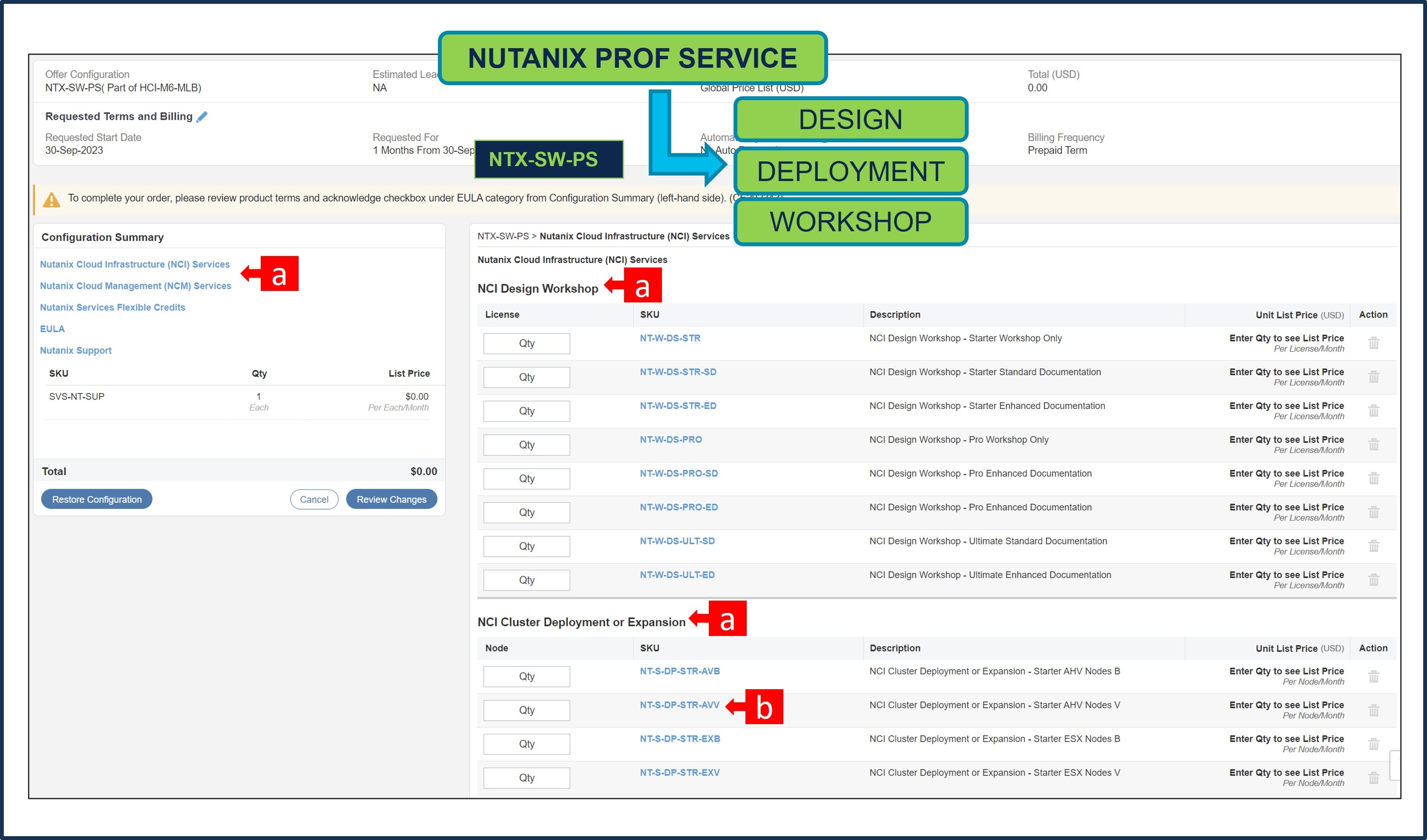Screen dimensions: 1427x840
Task: Remove NT-W-DS-STR-ED row via trash icon
Action: pyautogui.click(x=1374, y=411)
